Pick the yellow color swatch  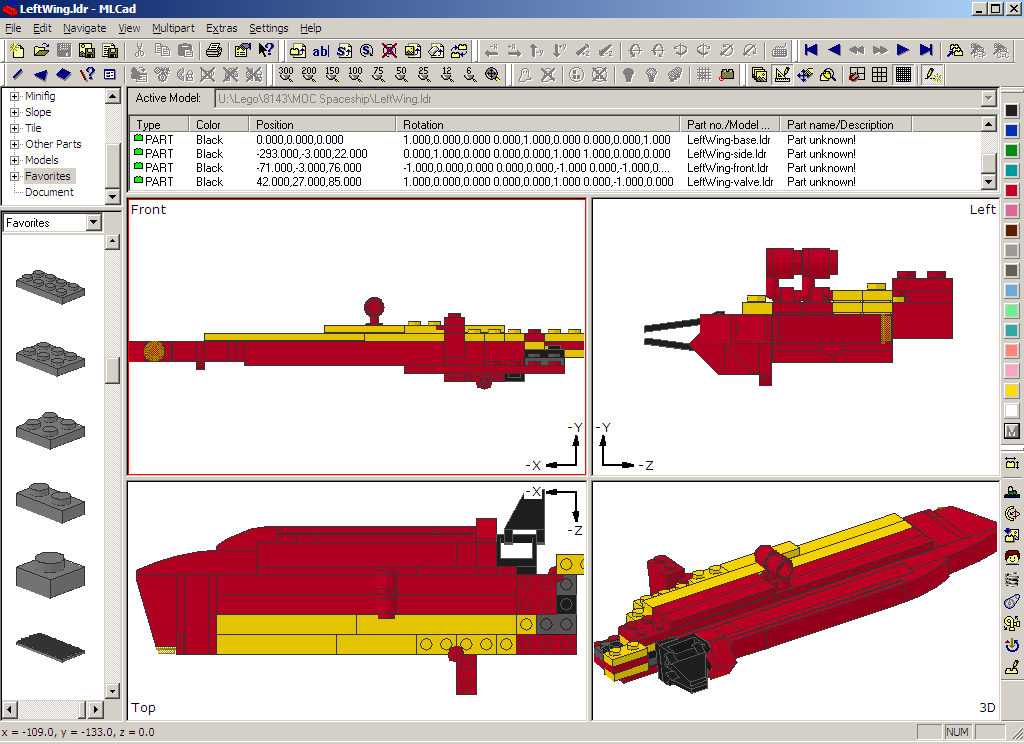pos(1011,391)
